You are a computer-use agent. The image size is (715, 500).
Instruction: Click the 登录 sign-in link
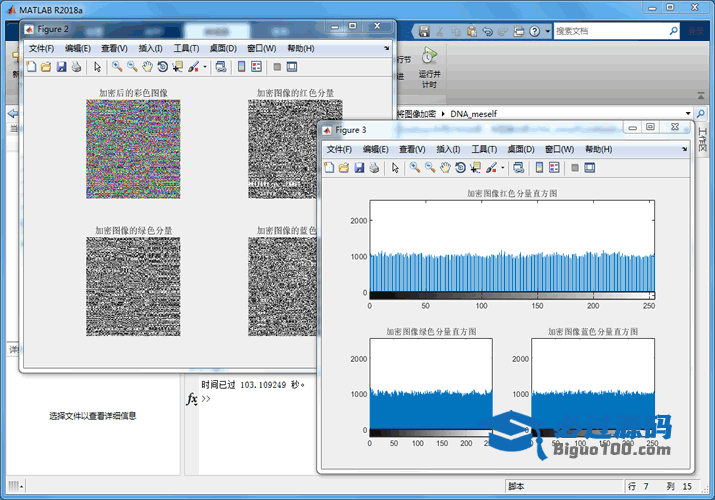pyautogui.click(x=695, y=31)
